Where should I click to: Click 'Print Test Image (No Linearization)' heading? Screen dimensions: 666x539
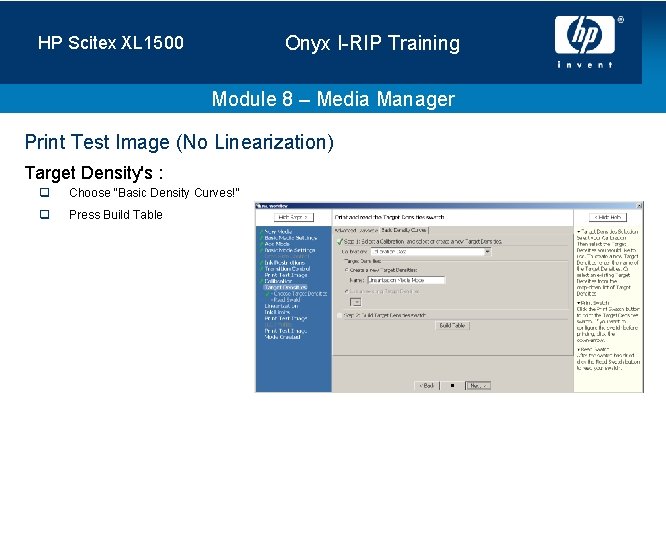pos(179,142)
